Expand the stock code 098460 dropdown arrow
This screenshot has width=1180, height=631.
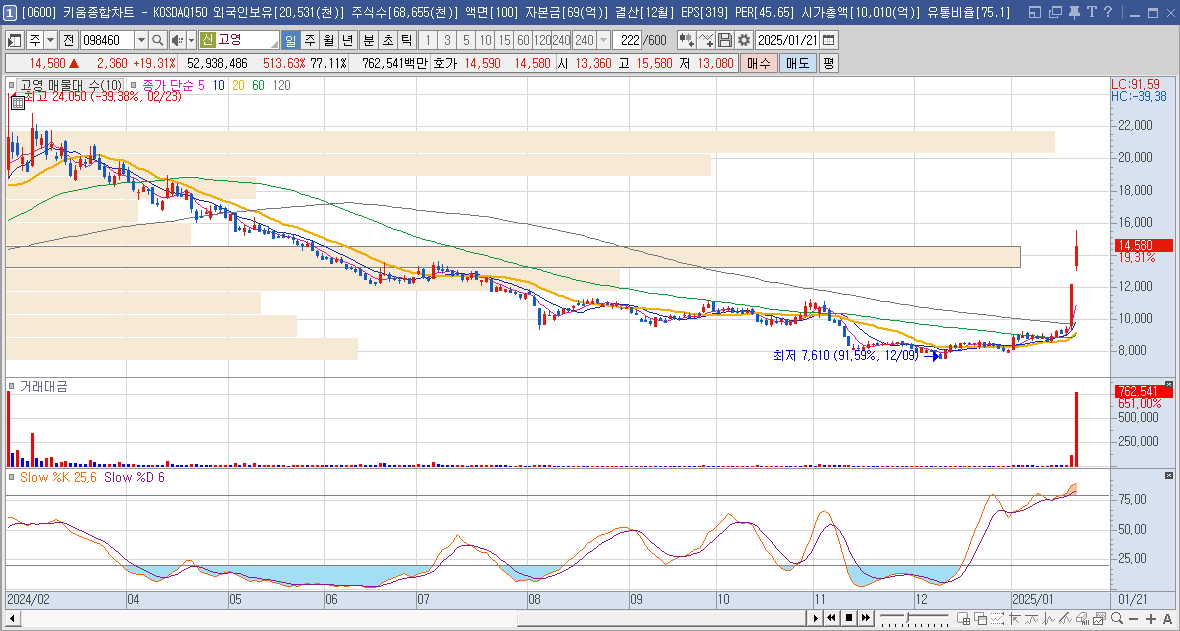click(141, 40)
